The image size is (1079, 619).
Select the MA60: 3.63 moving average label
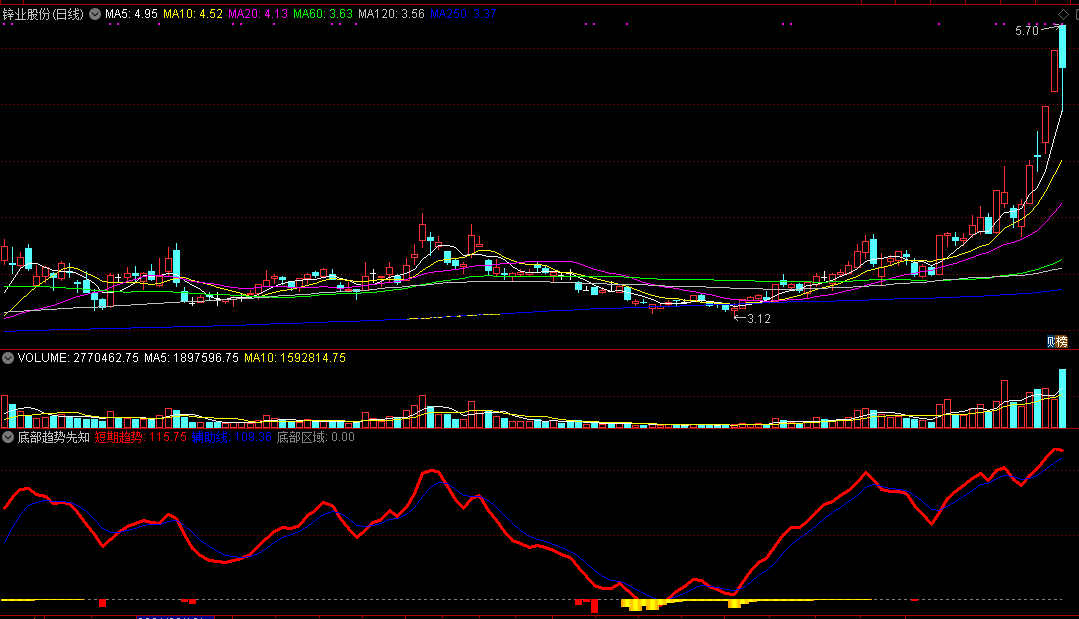(323, 14)
